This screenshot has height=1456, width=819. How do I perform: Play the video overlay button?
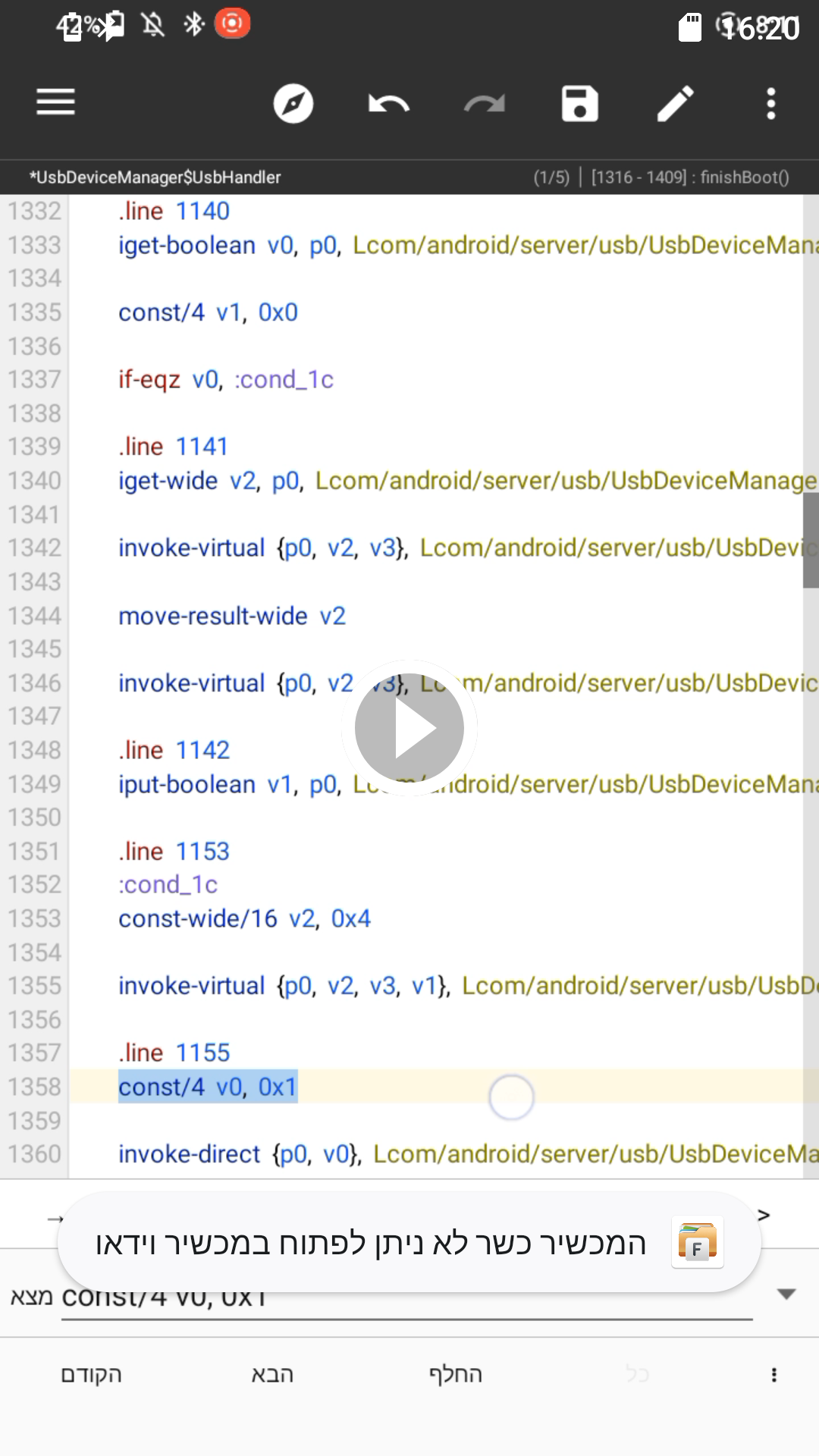(x=409, y=728)
